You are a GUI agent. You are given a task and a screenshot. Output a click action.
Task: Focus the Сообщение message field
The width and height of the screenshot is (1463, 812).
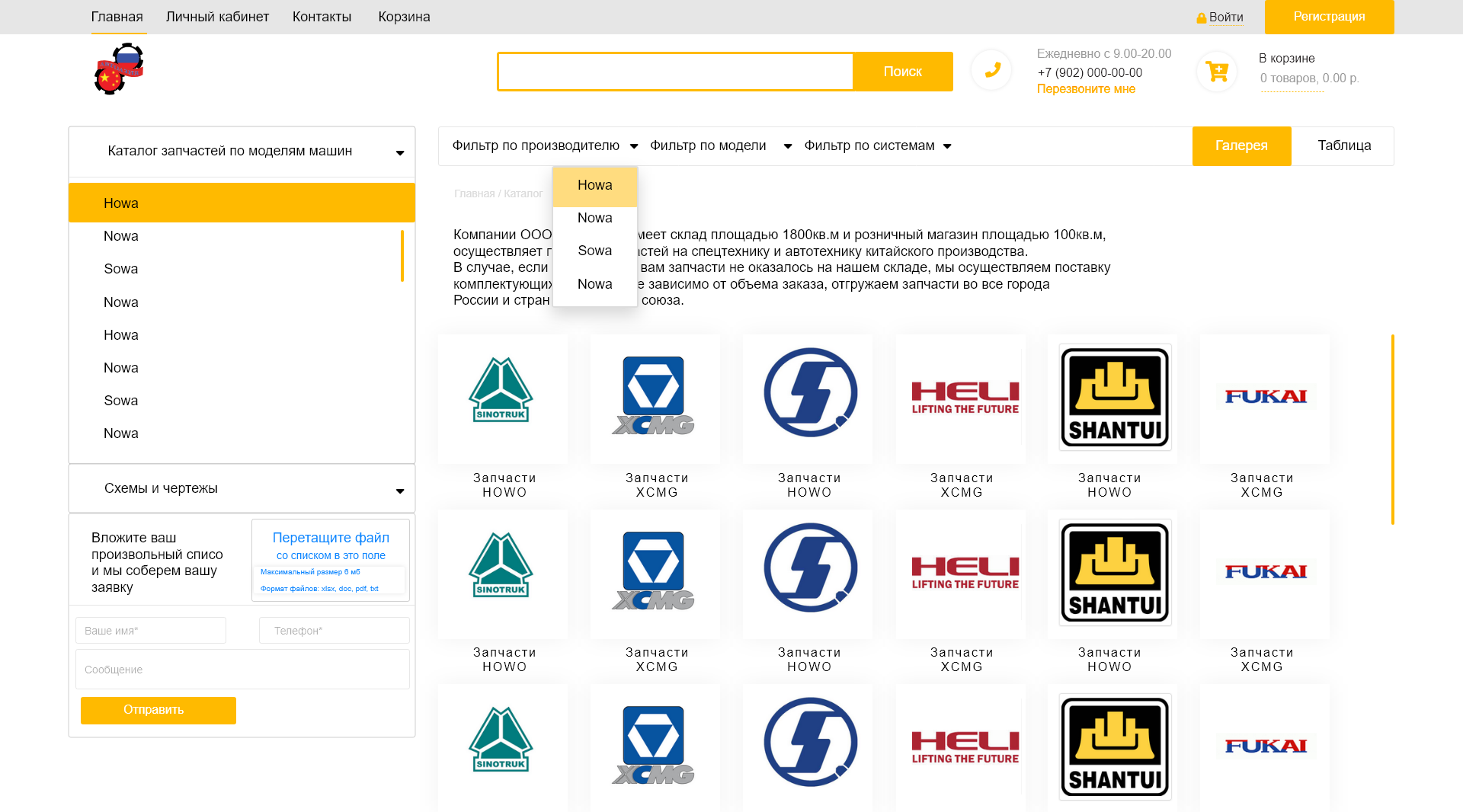pos(242,670)
